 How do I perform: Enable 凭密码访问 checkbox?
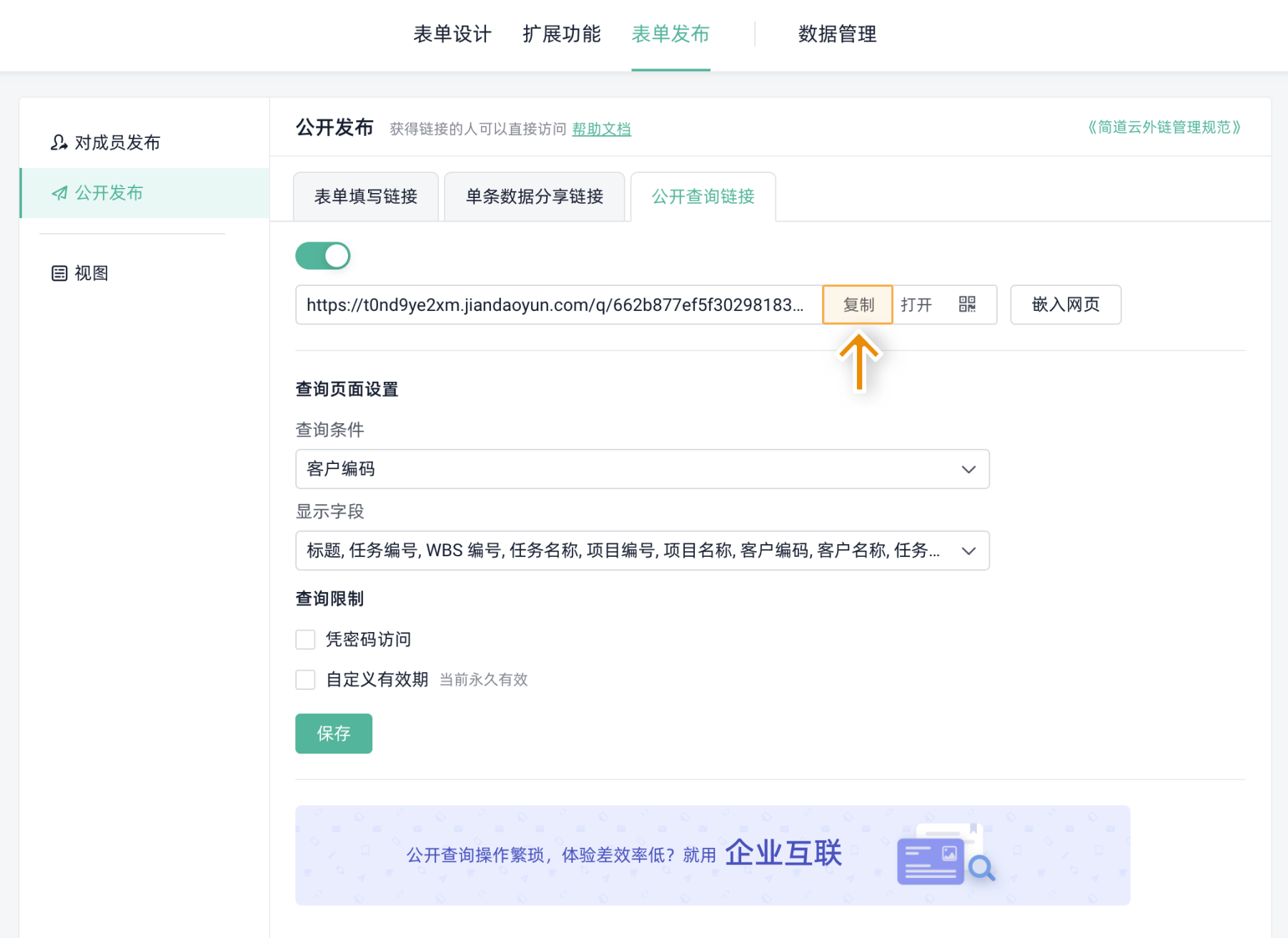point(306,639)
